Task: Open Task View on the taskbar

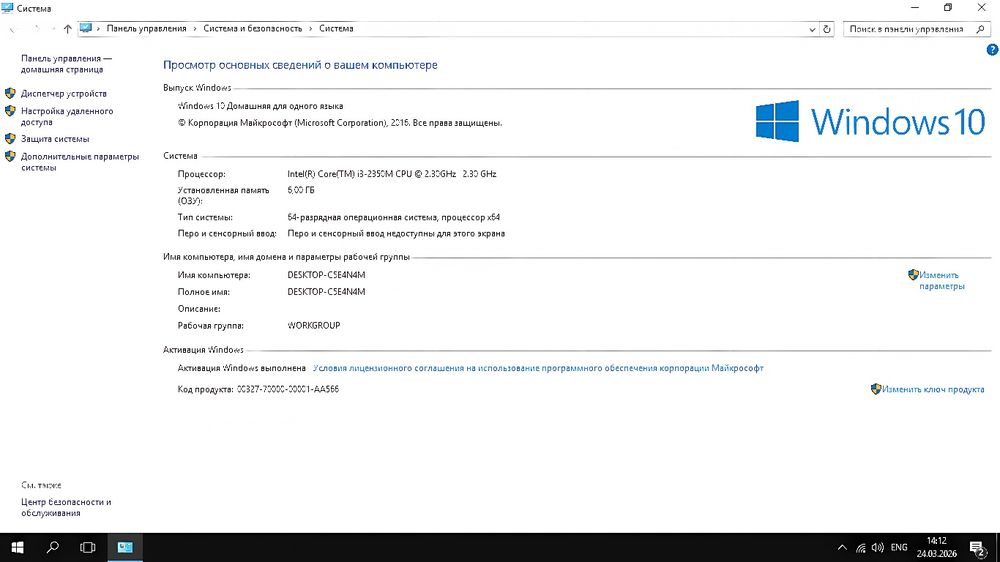Action: point(87,547)
